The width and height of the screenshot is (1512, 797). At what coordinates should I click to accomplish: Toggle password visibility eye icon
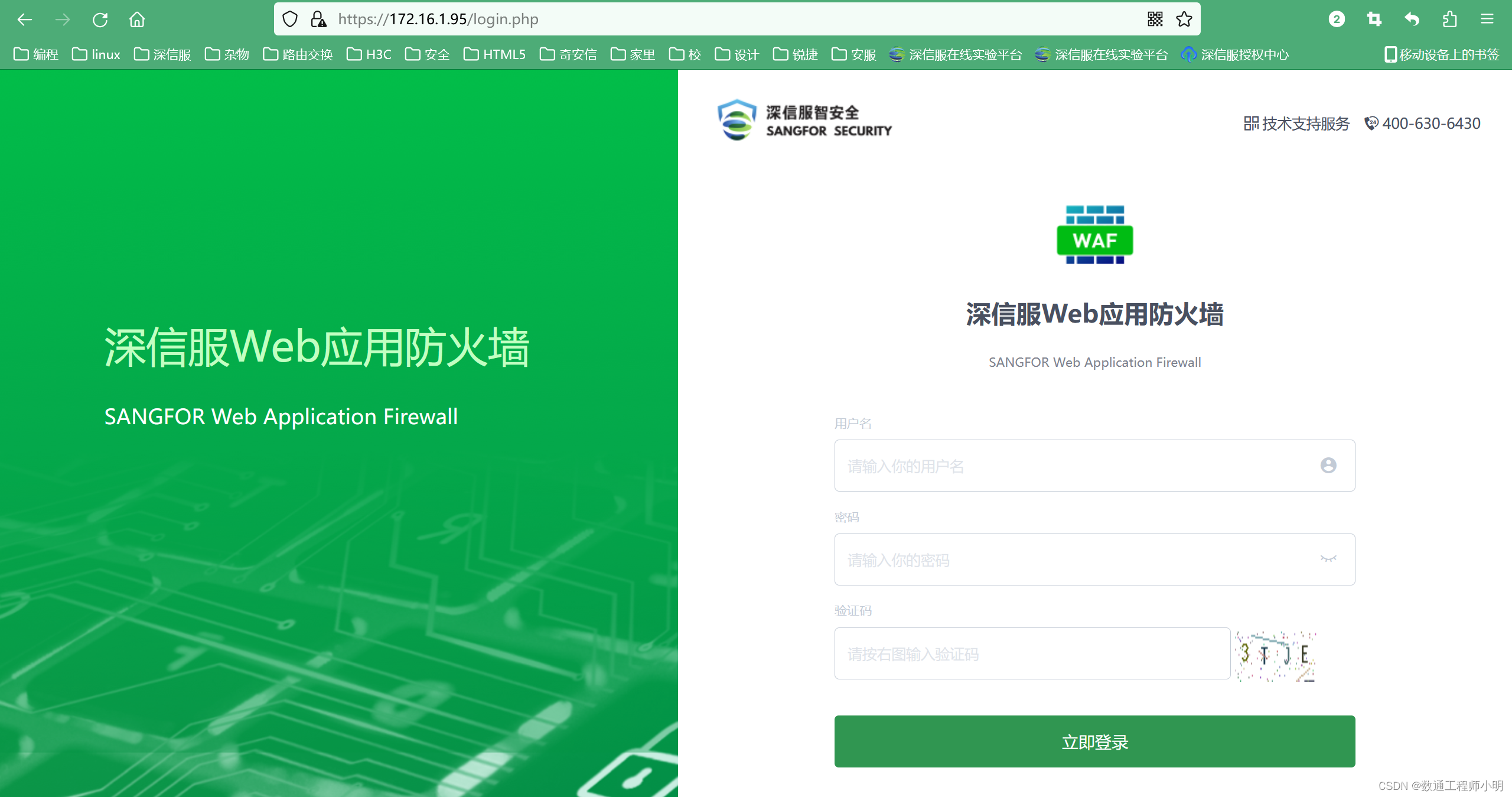point(1328,559)
